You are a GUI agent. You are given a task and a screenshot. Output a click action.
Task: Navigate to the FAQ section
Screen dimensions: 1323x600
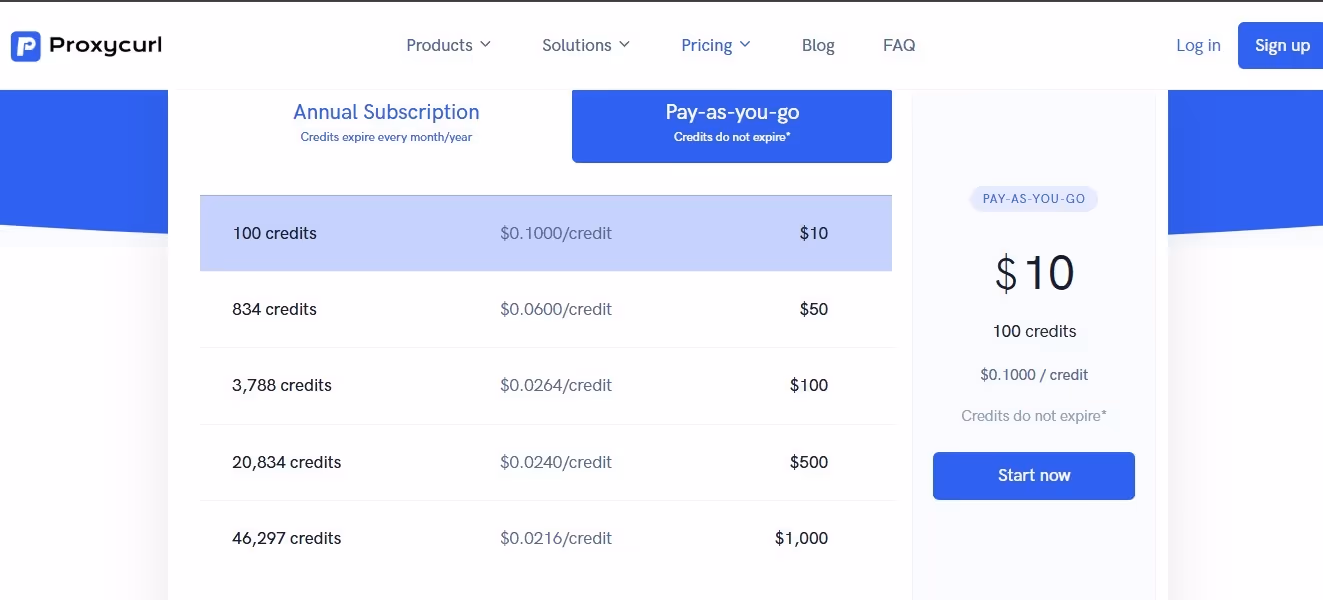tap(898, 45)
